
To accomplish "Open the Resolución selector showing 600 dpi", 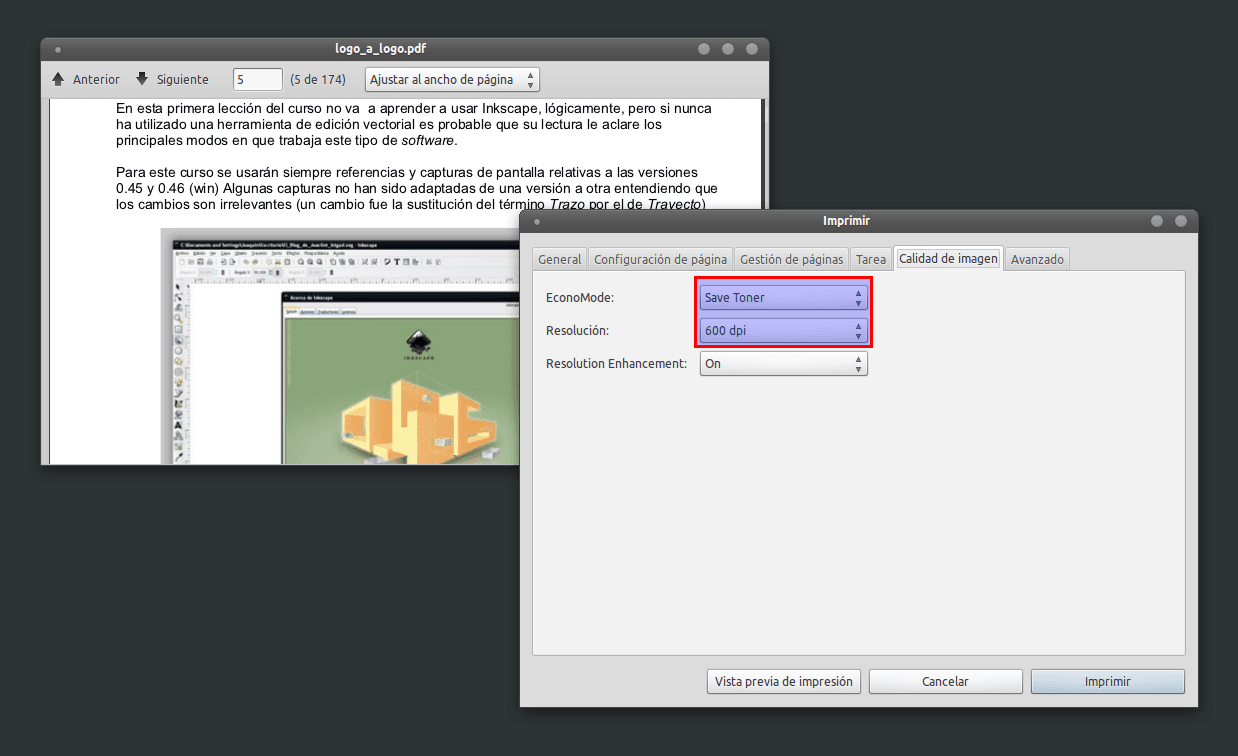I will 775,330.
